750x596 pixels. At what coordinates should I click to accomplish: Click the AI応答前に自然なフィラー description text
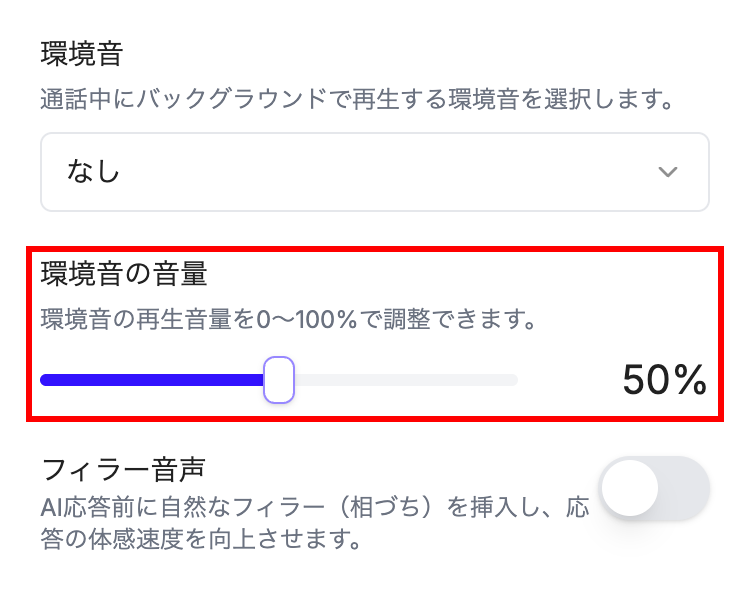[315, 508]
